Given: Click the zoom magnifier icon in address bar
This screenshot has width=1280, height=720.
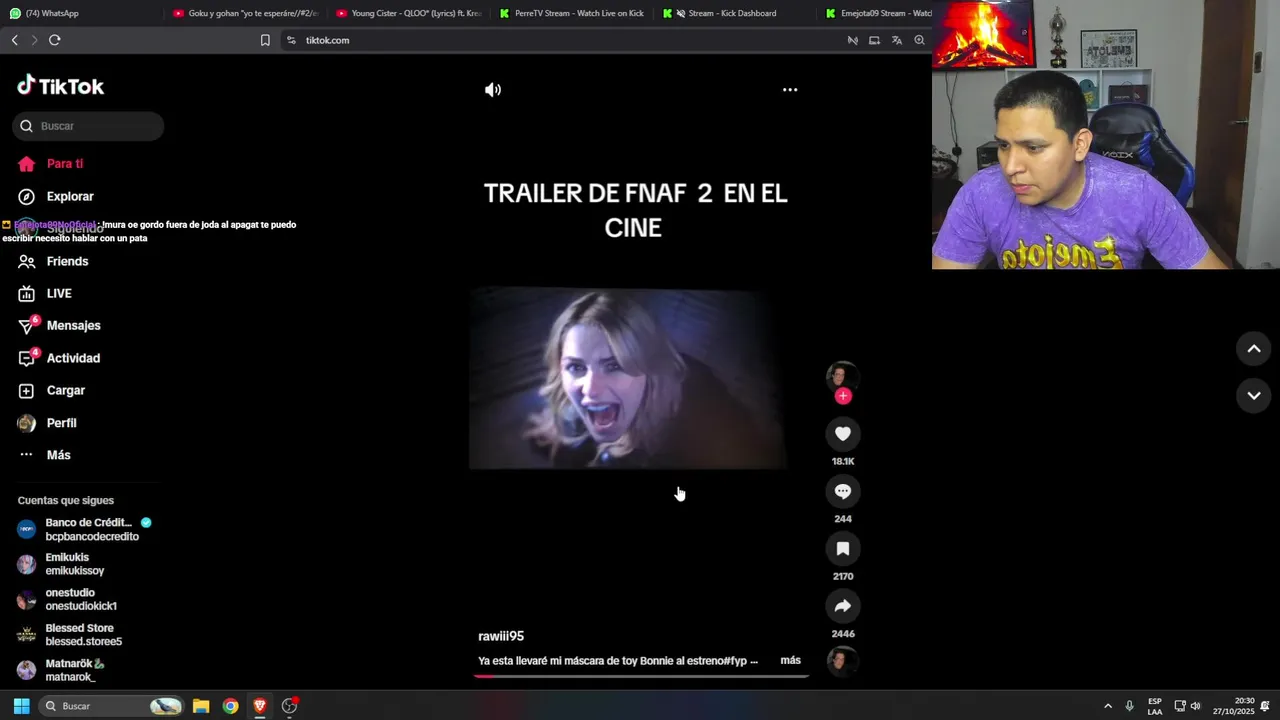Looking at the screenshot, I should click(x=919, y=40).
